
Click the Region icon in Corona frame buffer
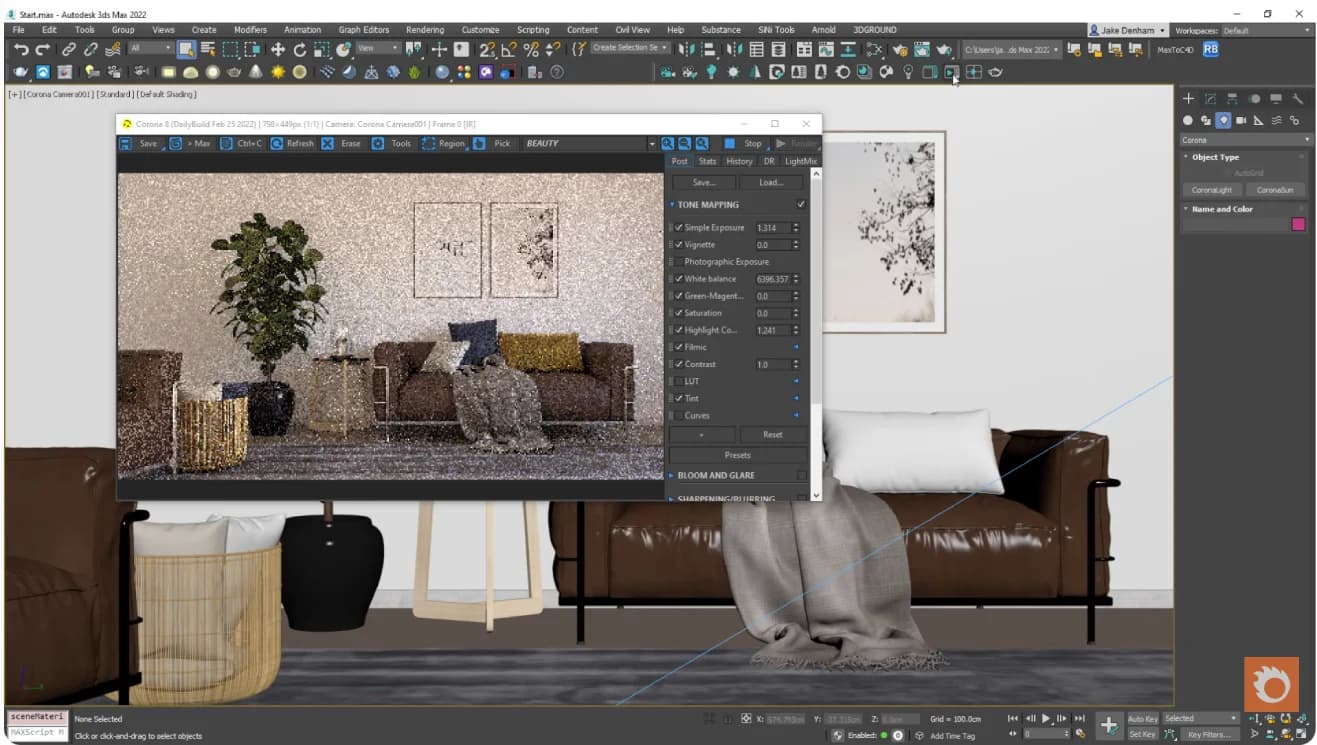(428, 144)
